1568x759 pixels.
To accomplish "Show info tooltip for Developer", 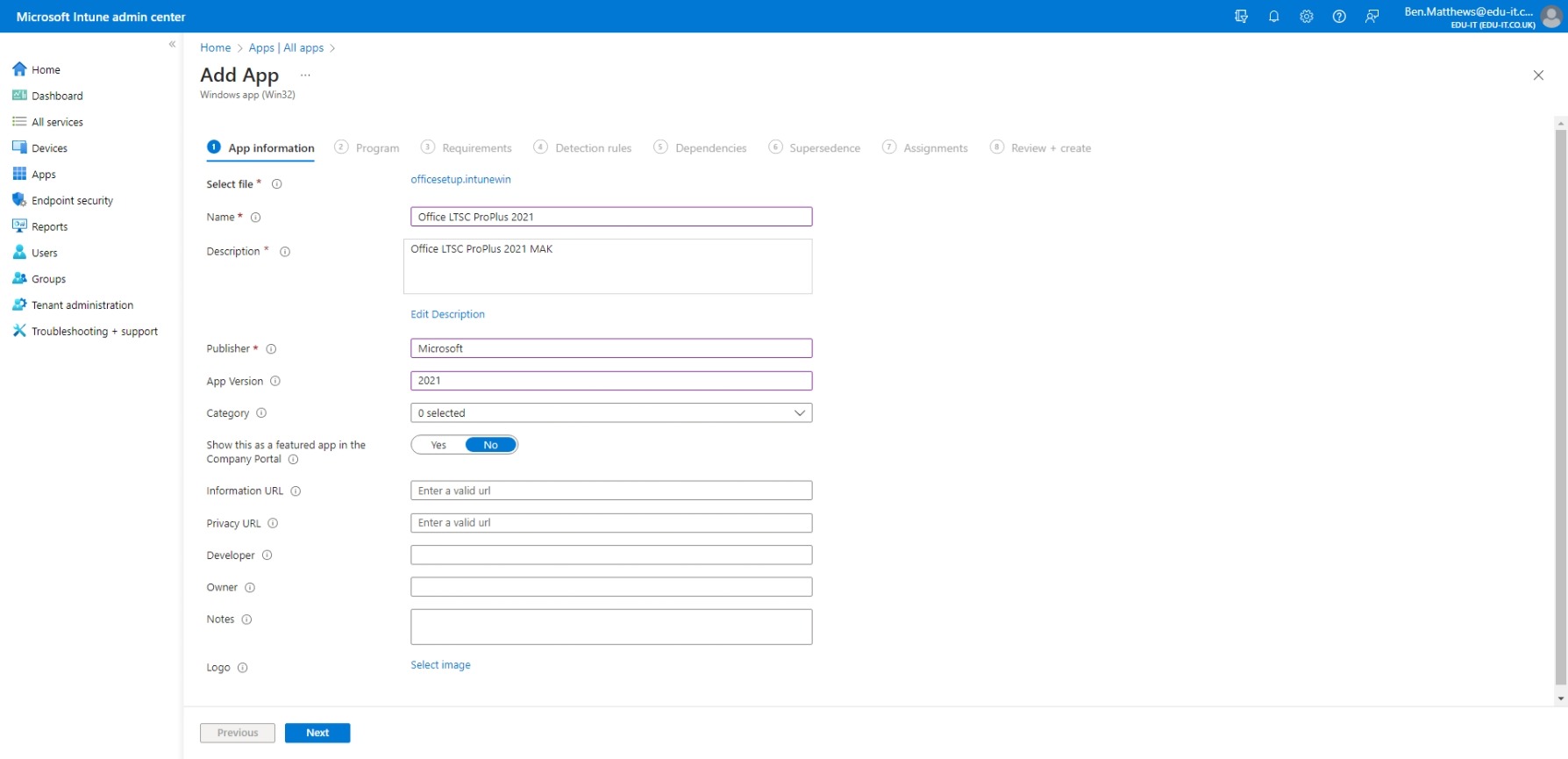I will pyautogui.click(x=267, y=555).
